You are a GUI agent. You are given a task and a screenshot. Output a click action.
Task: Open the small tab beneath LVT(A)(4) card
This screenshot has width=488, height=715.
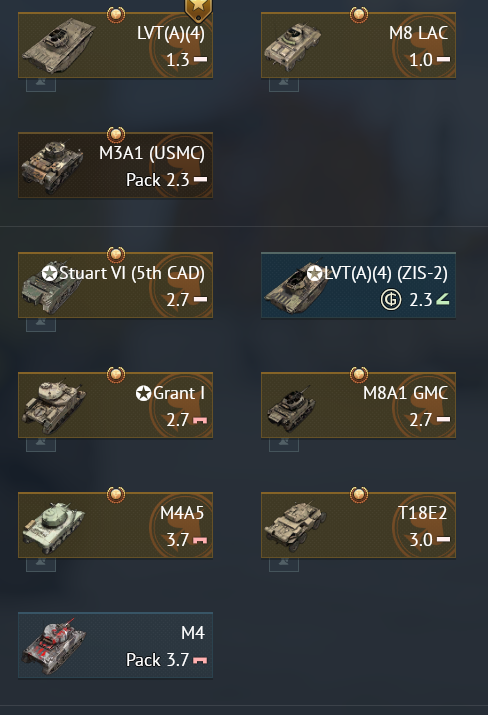(41, 84)
